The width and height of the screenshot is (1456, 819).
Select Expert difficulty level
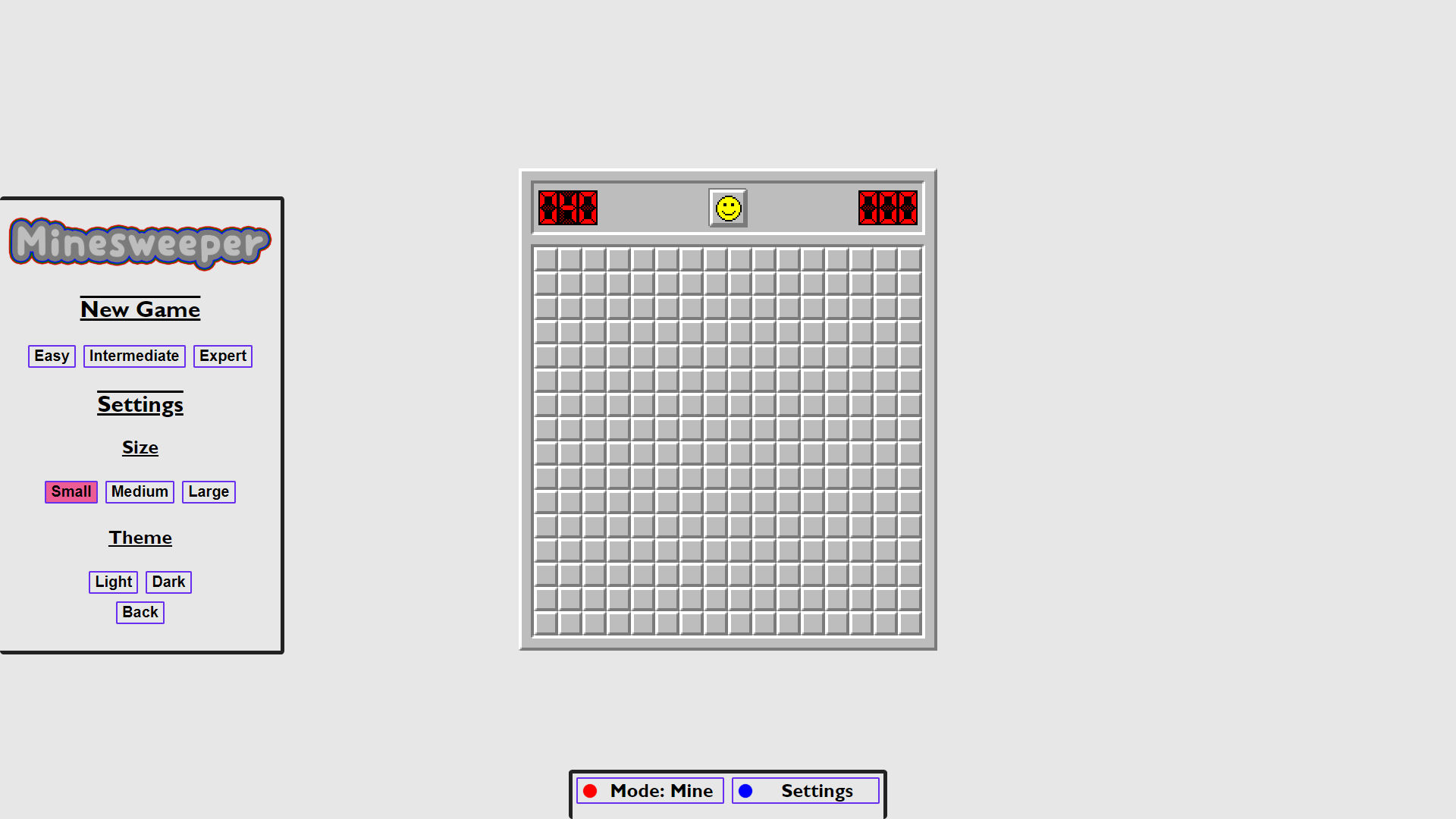click(x=222, y=356)
